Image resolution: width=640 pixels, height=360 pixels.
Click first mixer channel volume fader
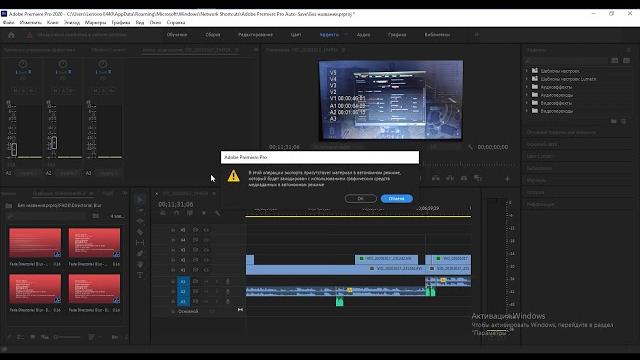[x=14, y=149]
